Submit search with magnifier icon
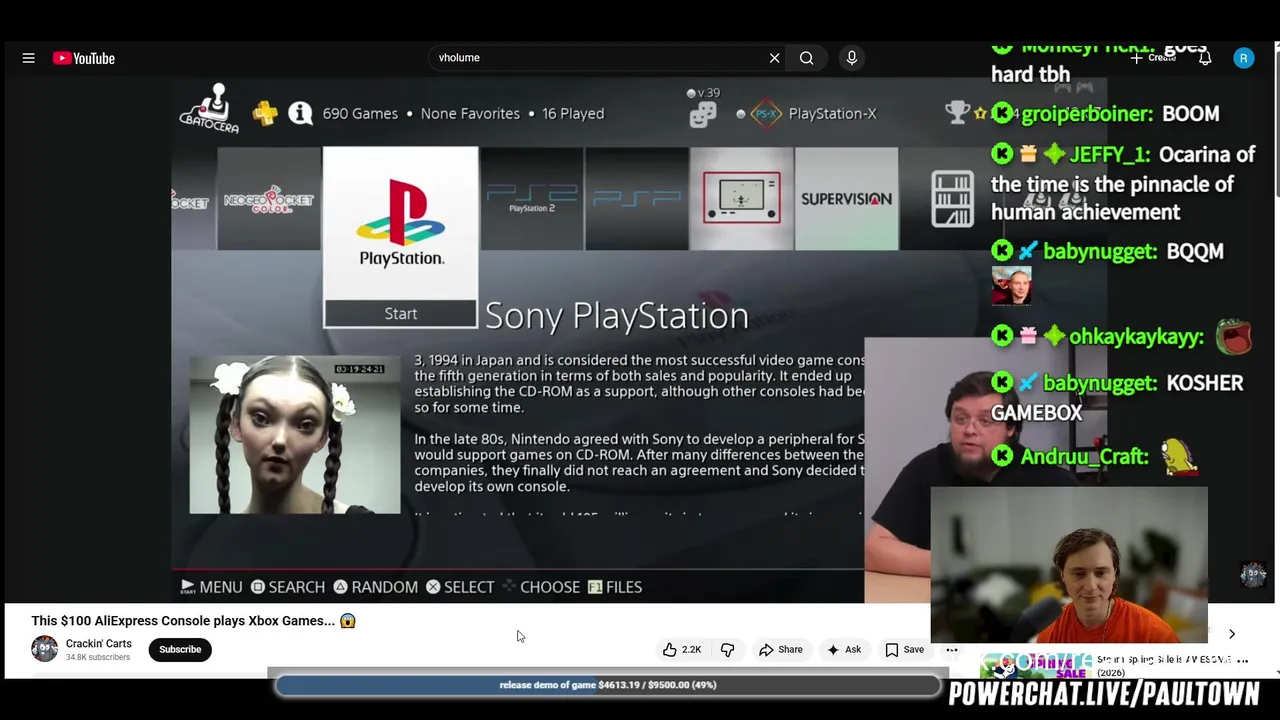The width and height of the screenshot is (1280, 720). tap(806, 58)
